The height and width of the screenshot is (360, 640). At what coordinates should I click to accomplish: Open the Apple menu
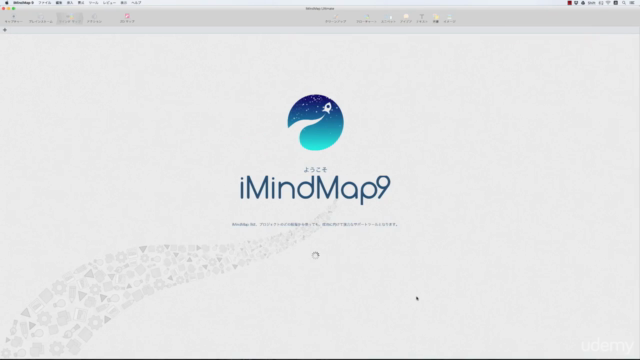pos(7,2)
